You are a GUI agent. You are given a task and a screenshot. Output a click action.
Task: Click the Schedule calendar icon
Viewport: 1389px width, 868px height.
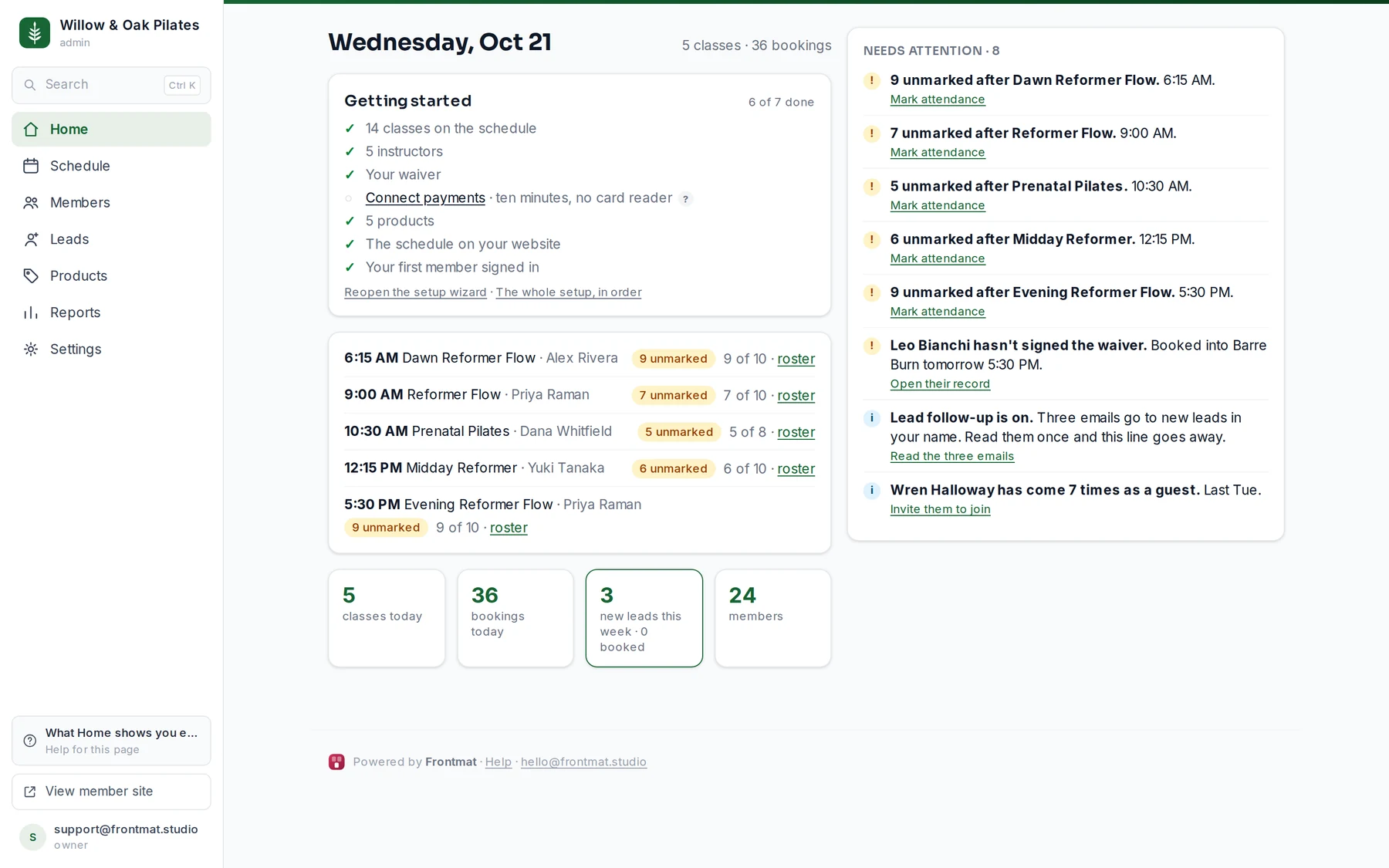[x=31, y=166]
